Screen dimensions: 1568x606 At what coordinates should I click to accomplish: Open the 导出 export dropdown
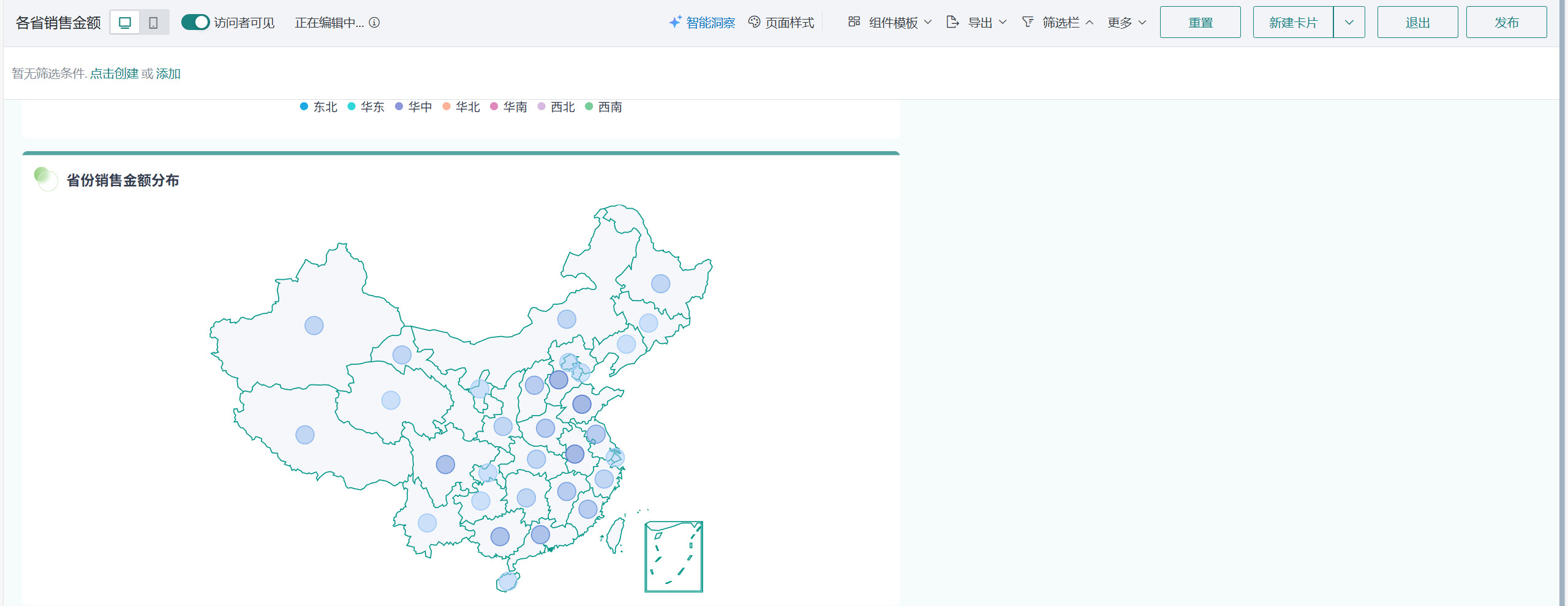(976, 23)
